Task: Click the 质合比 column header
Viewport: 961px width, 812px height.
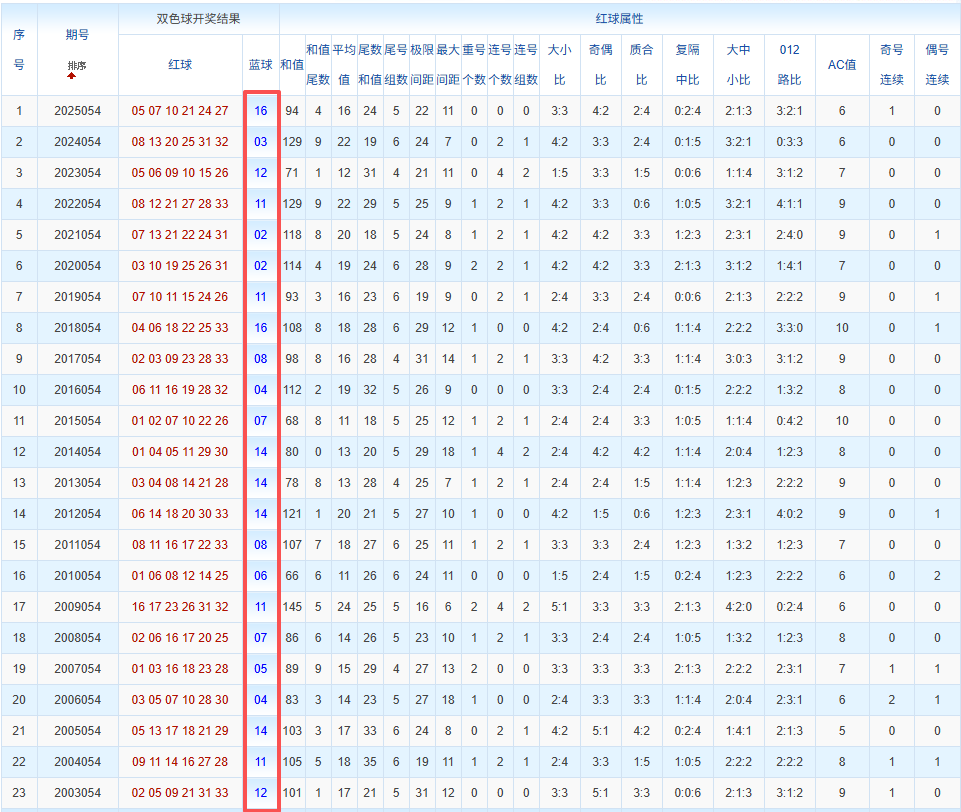Action: point(642,65)
